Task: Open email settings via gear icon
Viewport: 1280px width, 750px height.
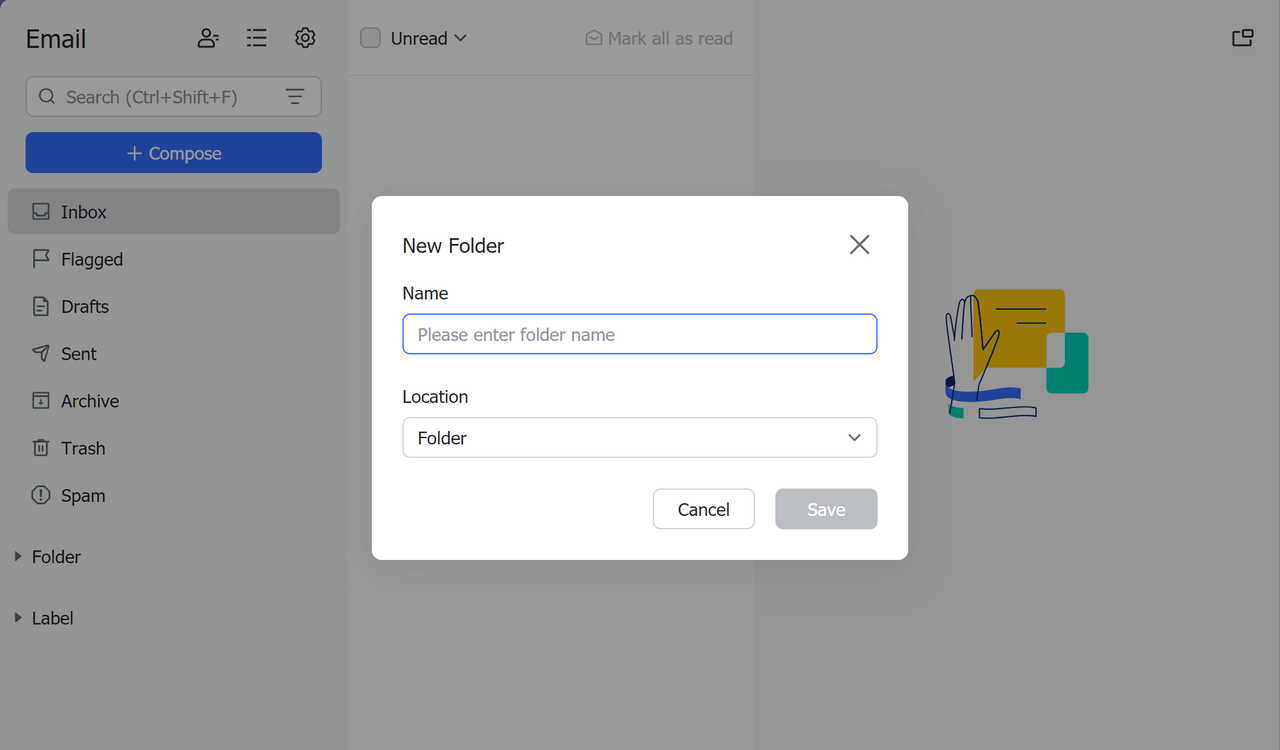Action: [305, 37]
